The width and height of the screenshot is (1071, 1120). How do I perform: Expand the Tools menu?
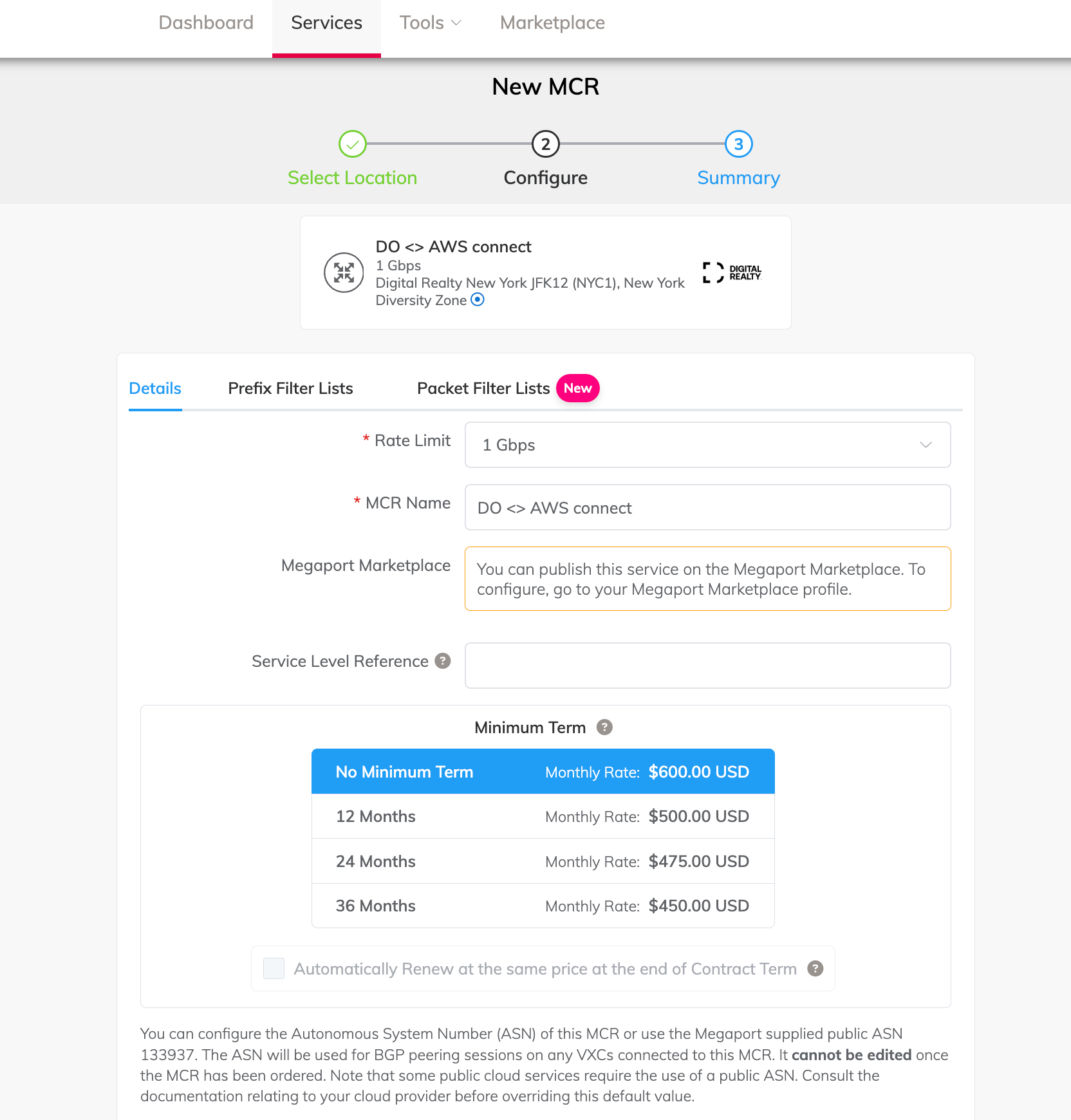pos(430,23)
